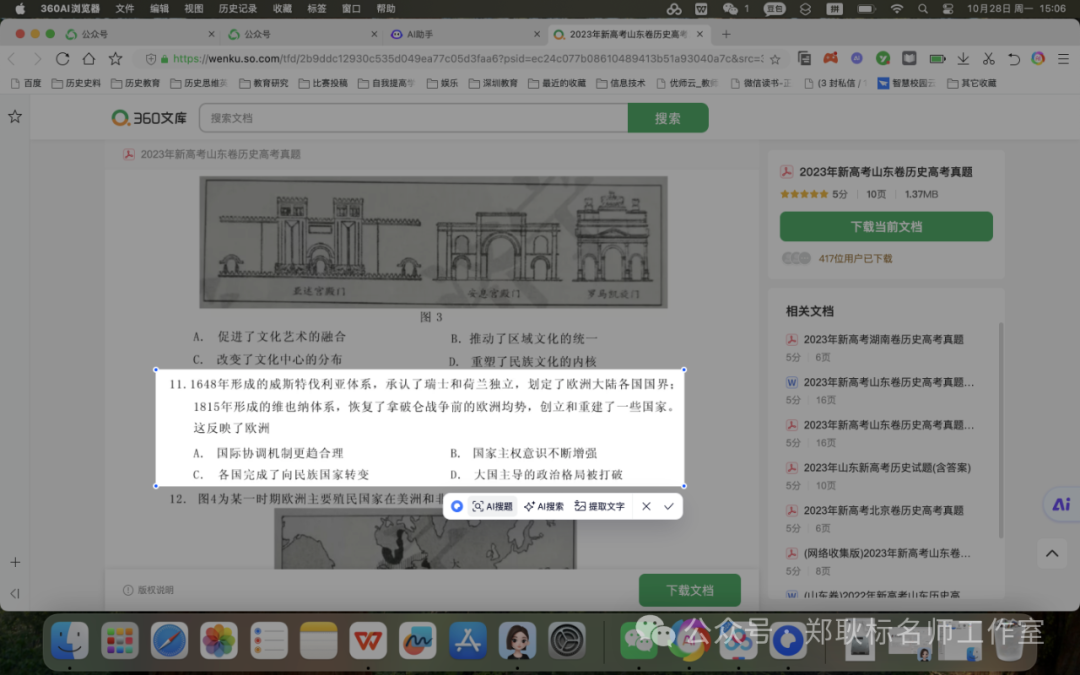Screen dimensions: 1080x675
Task: Choose AI搜题 in the capture toolbar
Action: [492, 506]
